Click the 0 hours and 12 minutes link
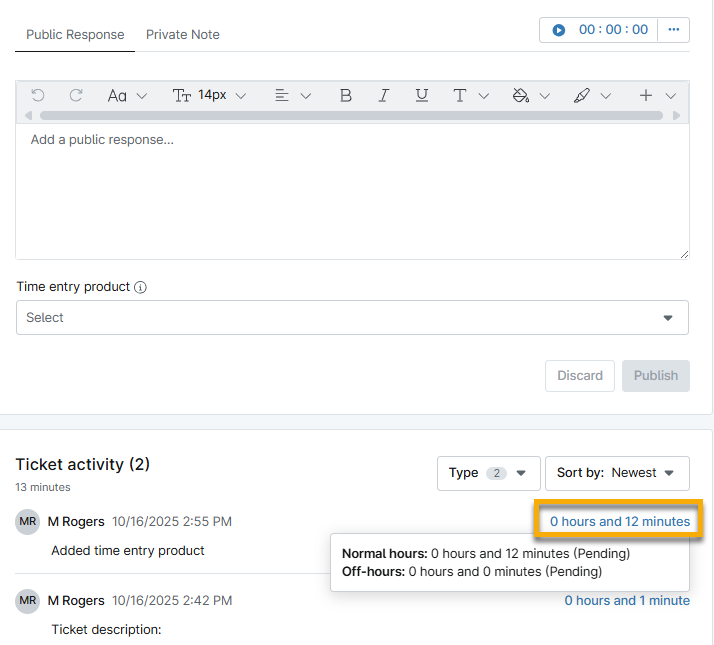This screenshot has height=645, width=714. pyautogui.click(x=619, y=521)
